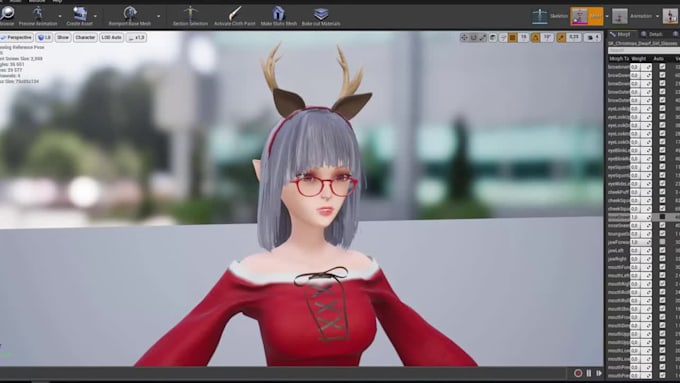
Task: Click the Bake out Materials icon
Action: 321,14
